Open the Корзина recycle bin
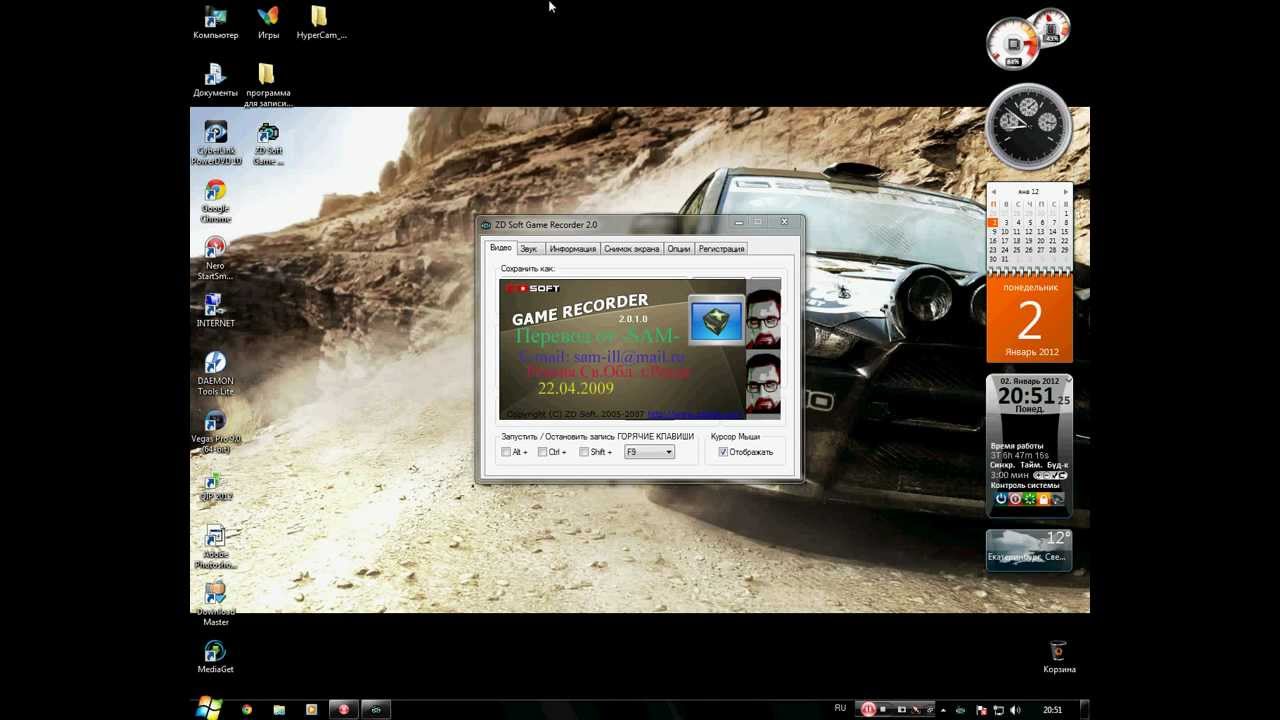This screenshot has height=720, width=1280. [1059, 657]
